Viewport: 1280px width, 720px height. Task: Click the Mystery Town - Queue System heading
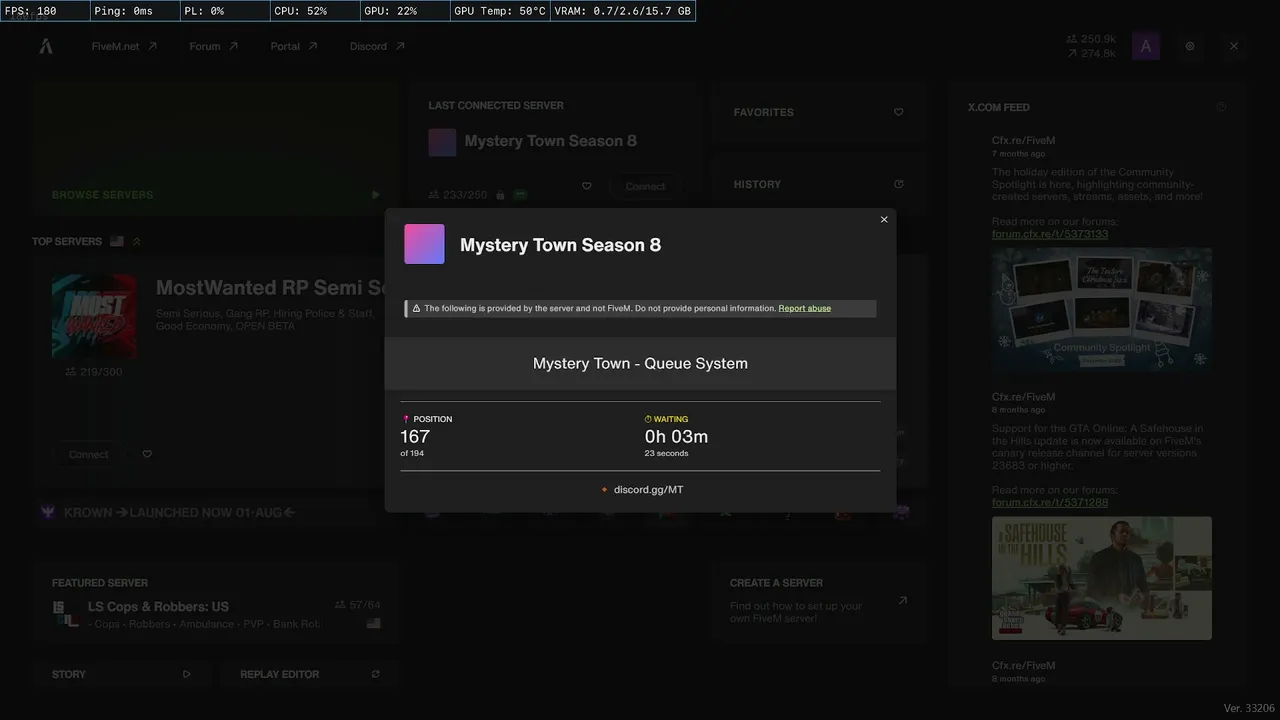pos(640,363)
